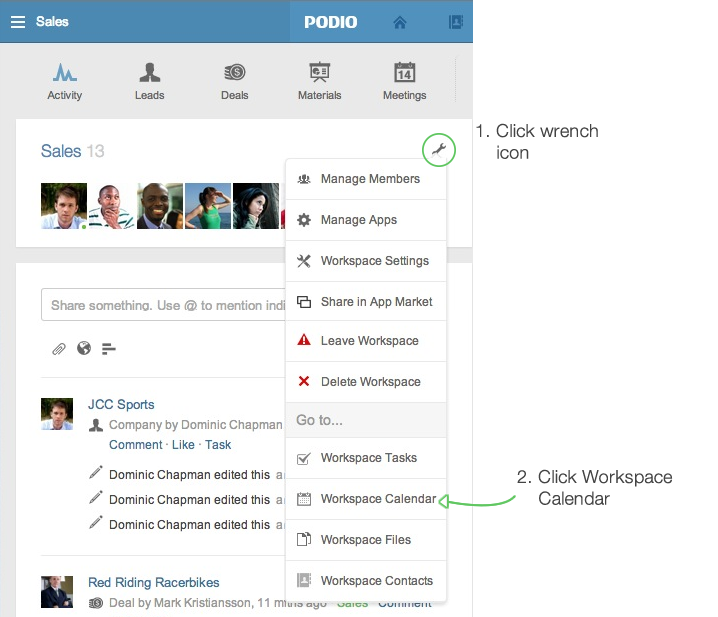Click the Share in App Market icon
The height and width of the screenshot is (617, 718).
pos(304,302)
